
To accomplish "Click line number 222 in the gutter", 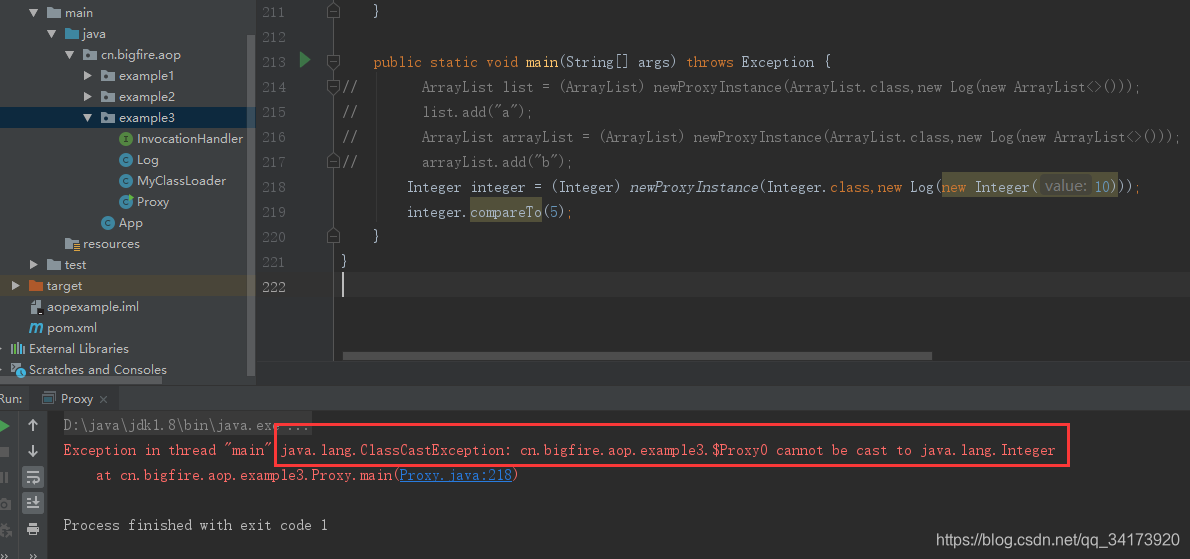I will click(272, 286).
